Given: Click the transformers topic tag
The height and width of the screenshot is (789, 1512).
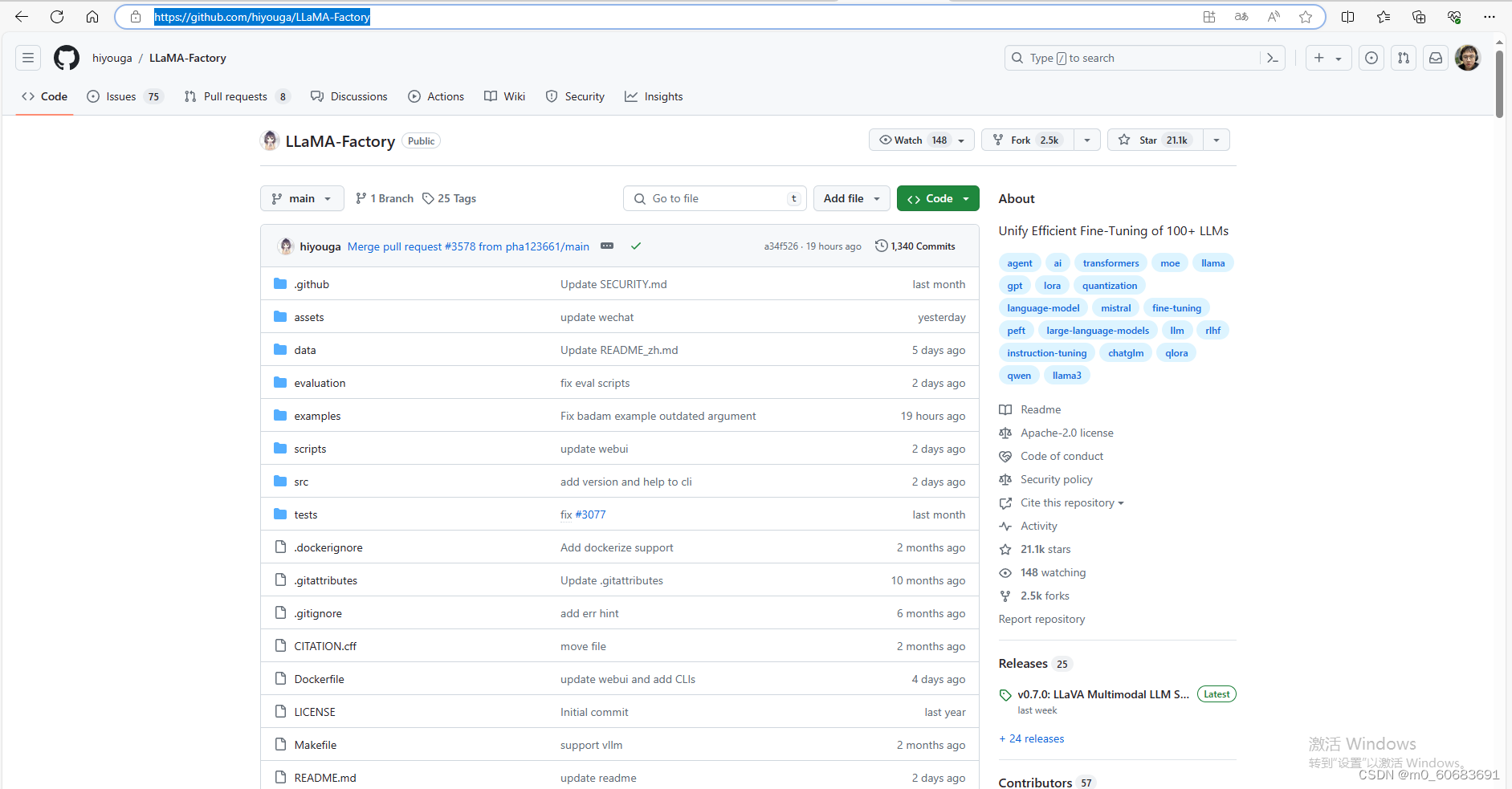Looking at the screenshot, I should coord(1111,263).
